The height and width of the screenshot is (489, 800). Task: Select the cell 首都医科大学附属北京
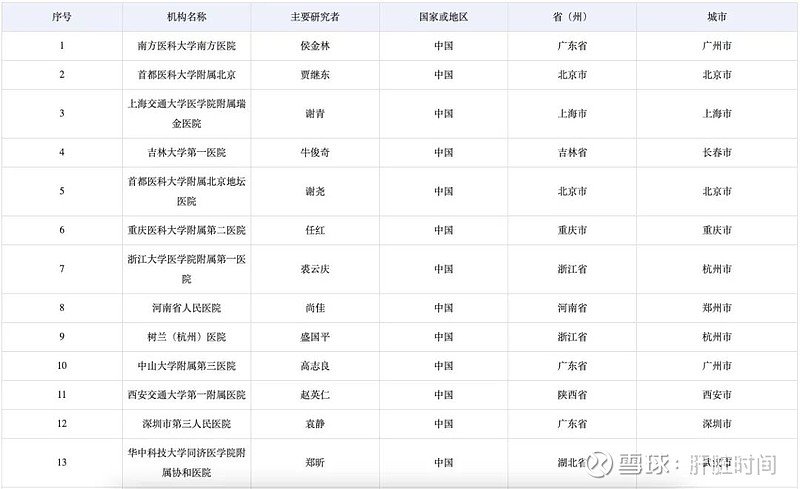click(x=187, y=75)
